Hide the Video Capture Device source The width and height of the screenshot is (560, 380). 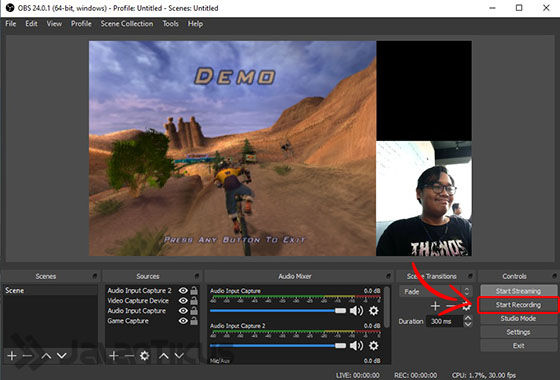click(x=183, y=301)
